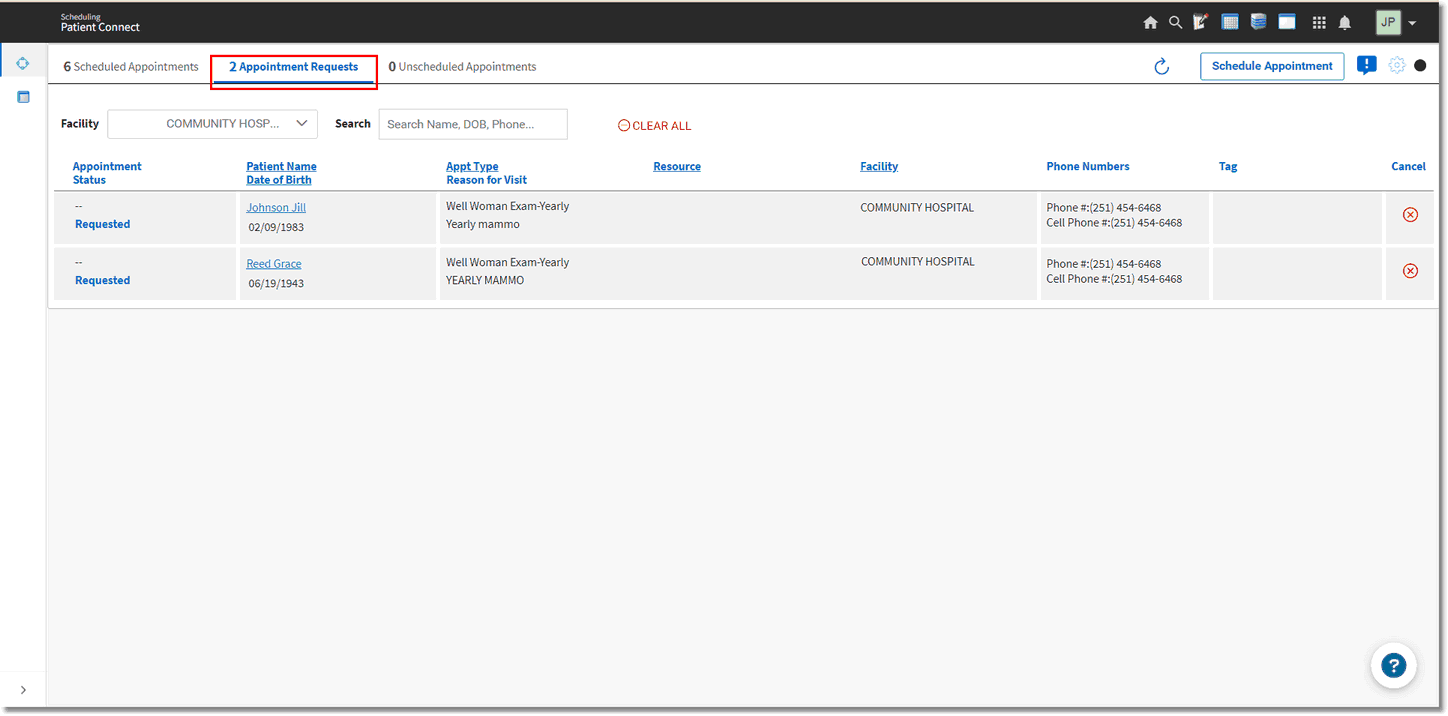The height and width of the screenshot is (716, 1448).
Task: Cancel Reed Grace's appointment request
Action: coord(1410,271)
